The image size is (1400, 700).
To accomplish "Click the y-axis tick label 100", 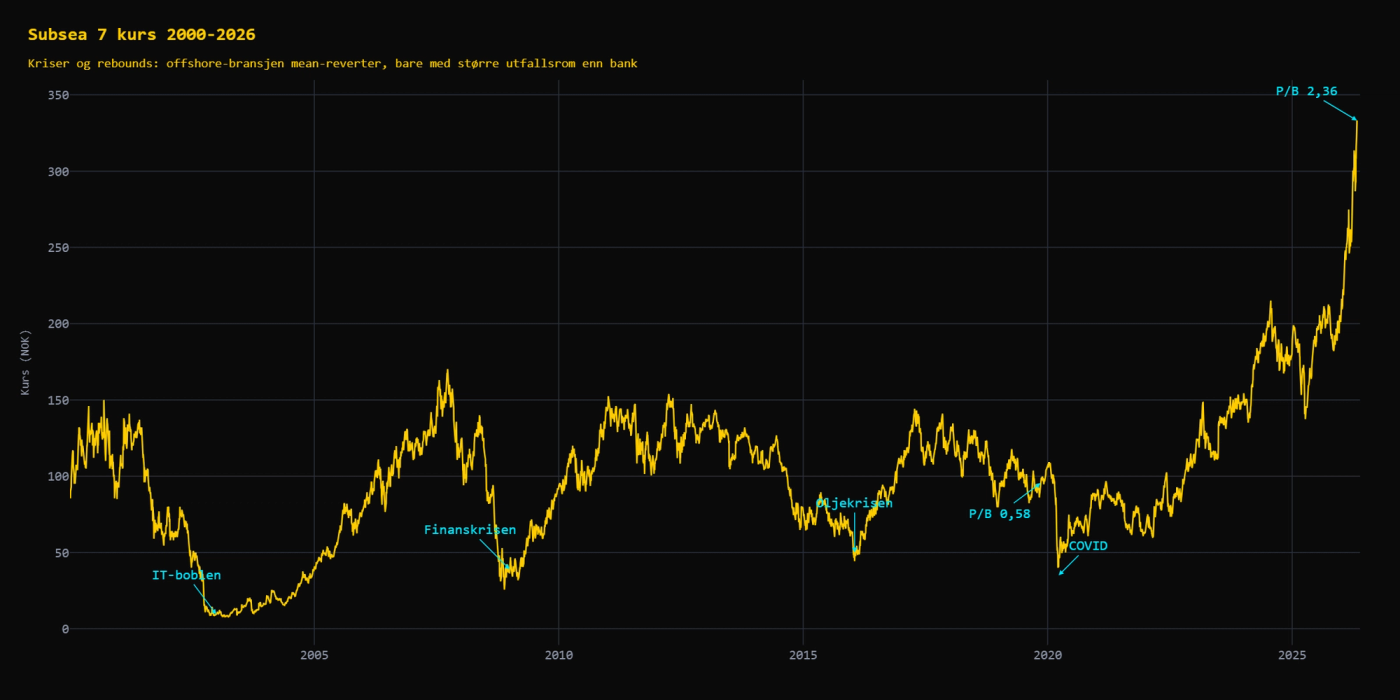I will [58, 476].
